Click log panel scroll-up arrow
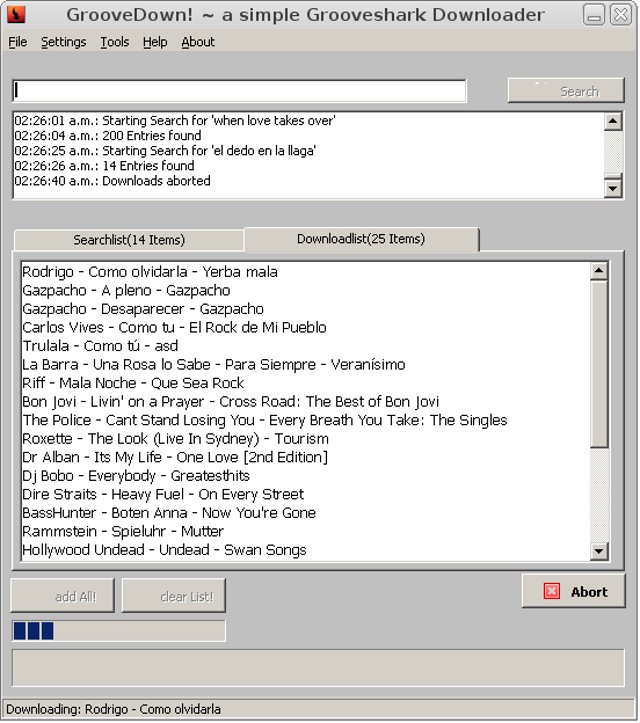The width and height of the screenshot is (640, 723). pyautogui.click(x=613, y=121)
